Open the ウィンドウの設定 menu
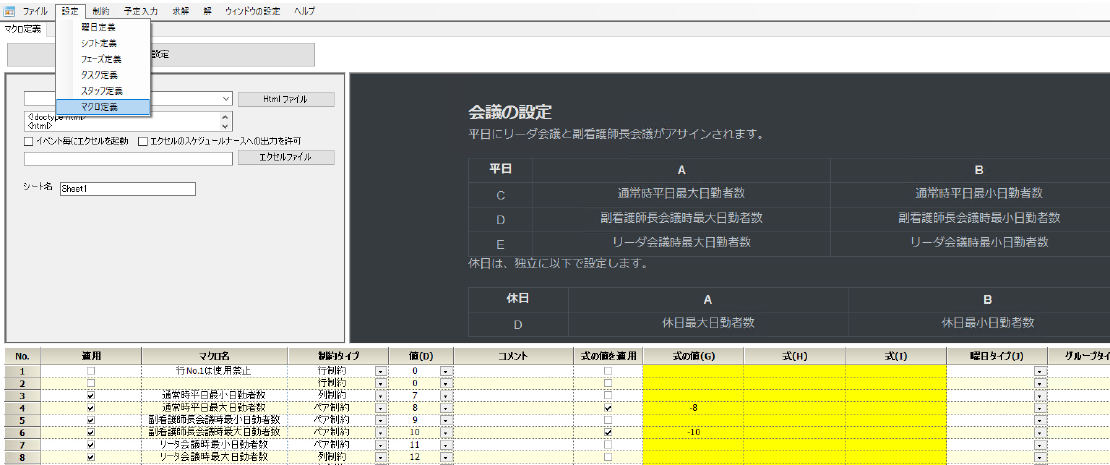 pos(252,11)
